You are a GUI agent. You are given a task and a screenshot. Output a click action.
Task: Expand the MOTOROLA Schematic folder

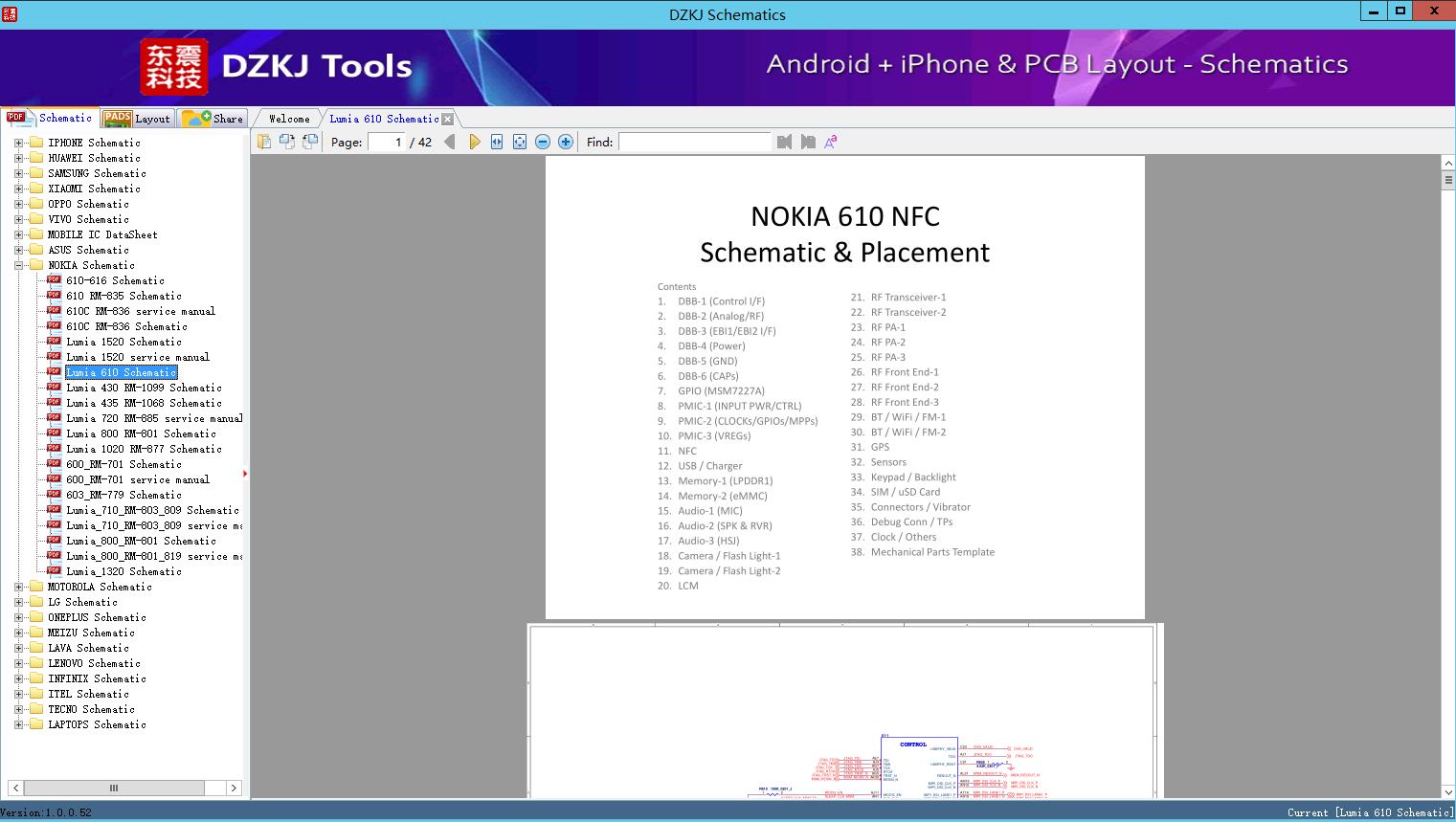click(x=18, y=587)
